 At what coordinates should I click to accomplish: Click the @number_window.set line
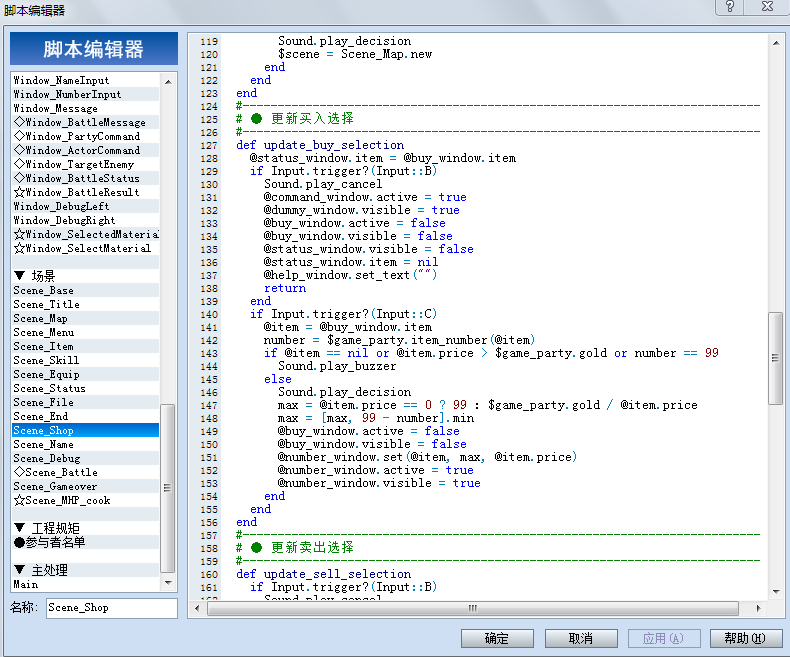427,457
